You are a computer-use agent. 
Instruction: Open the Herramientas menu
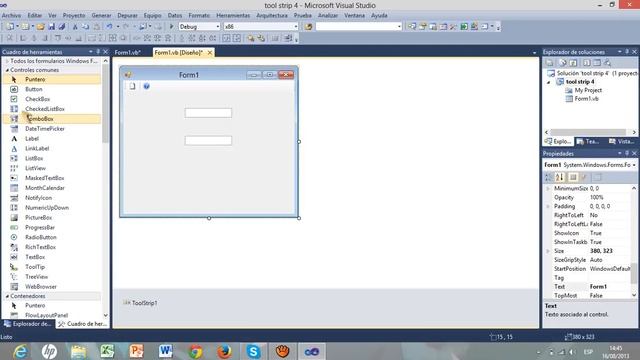tap(233, 16)
